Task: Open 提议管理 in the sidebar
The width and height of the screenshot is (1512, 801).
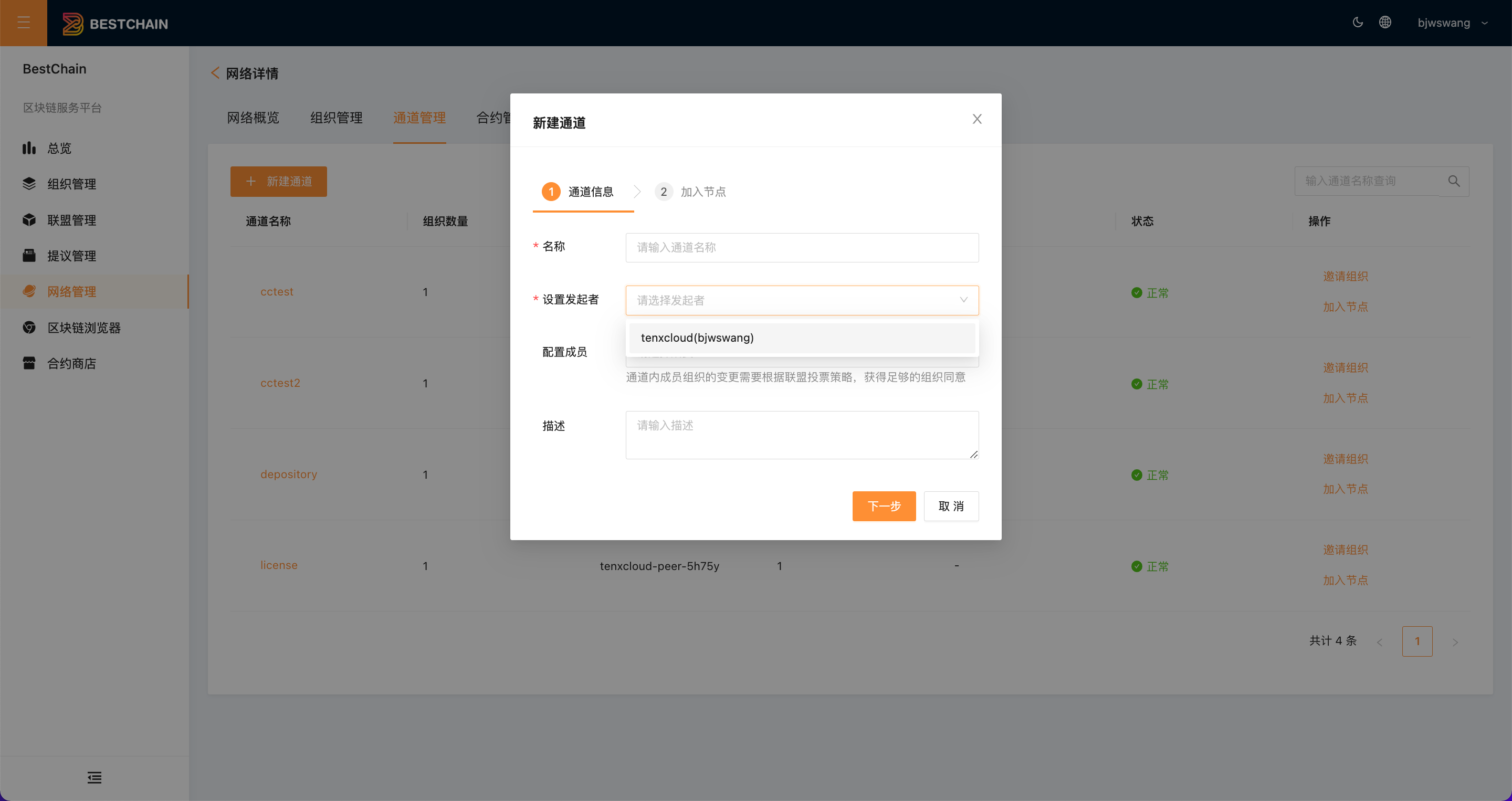Action: pos(94,256)
